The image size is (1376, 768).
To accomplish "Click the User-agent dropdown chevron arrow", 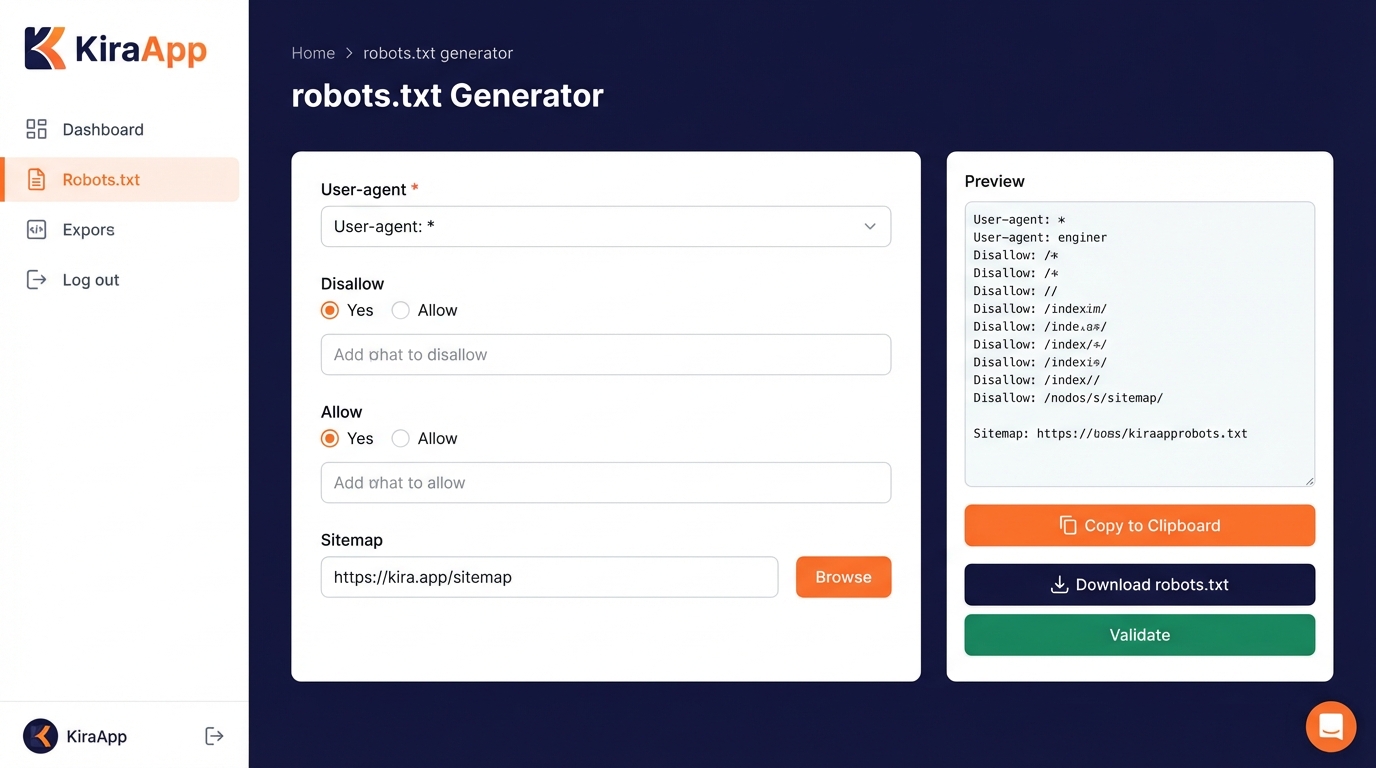I will 869,227.
